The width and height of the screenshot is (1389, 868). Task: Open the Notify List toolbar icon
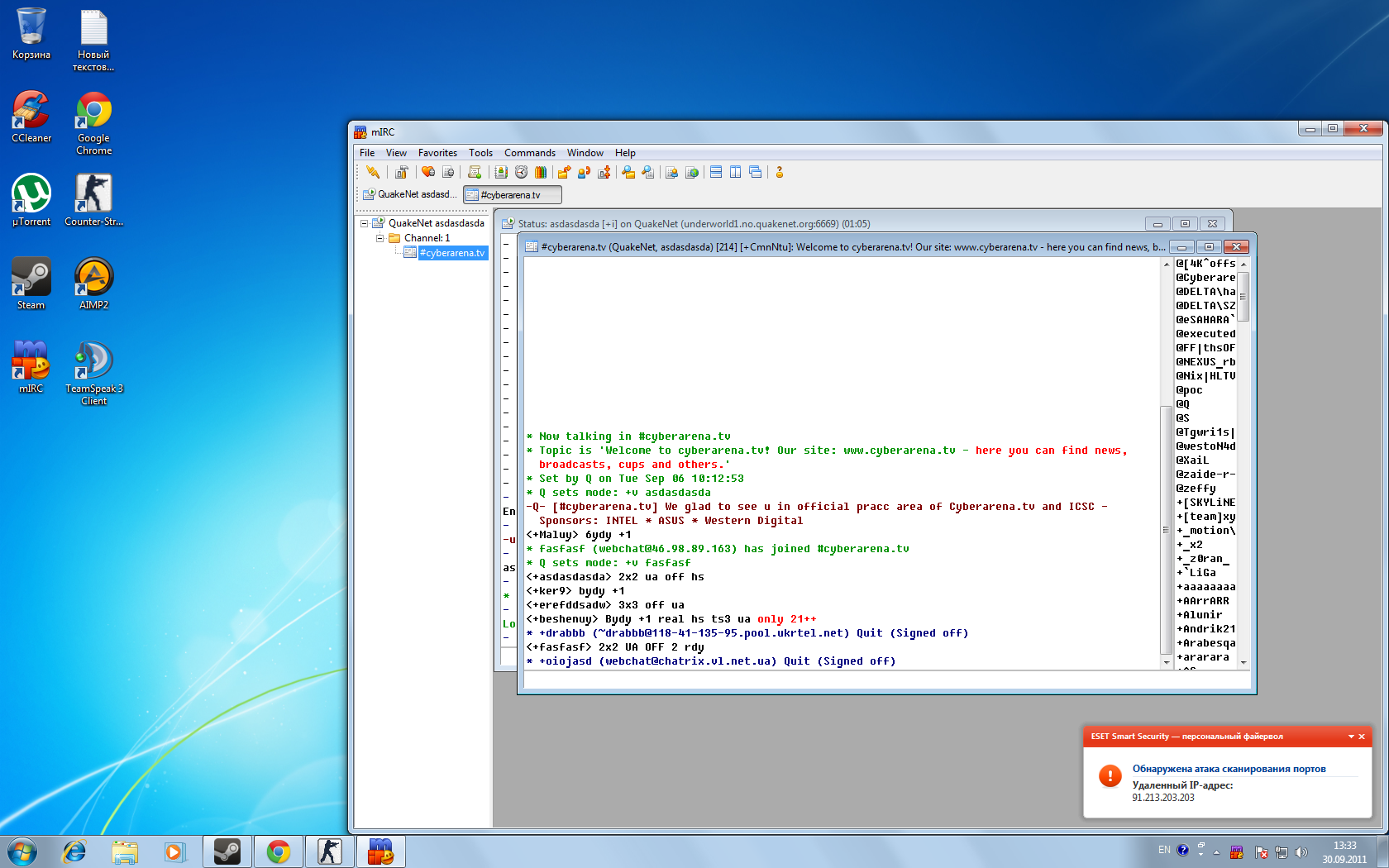tap(671, 172)
